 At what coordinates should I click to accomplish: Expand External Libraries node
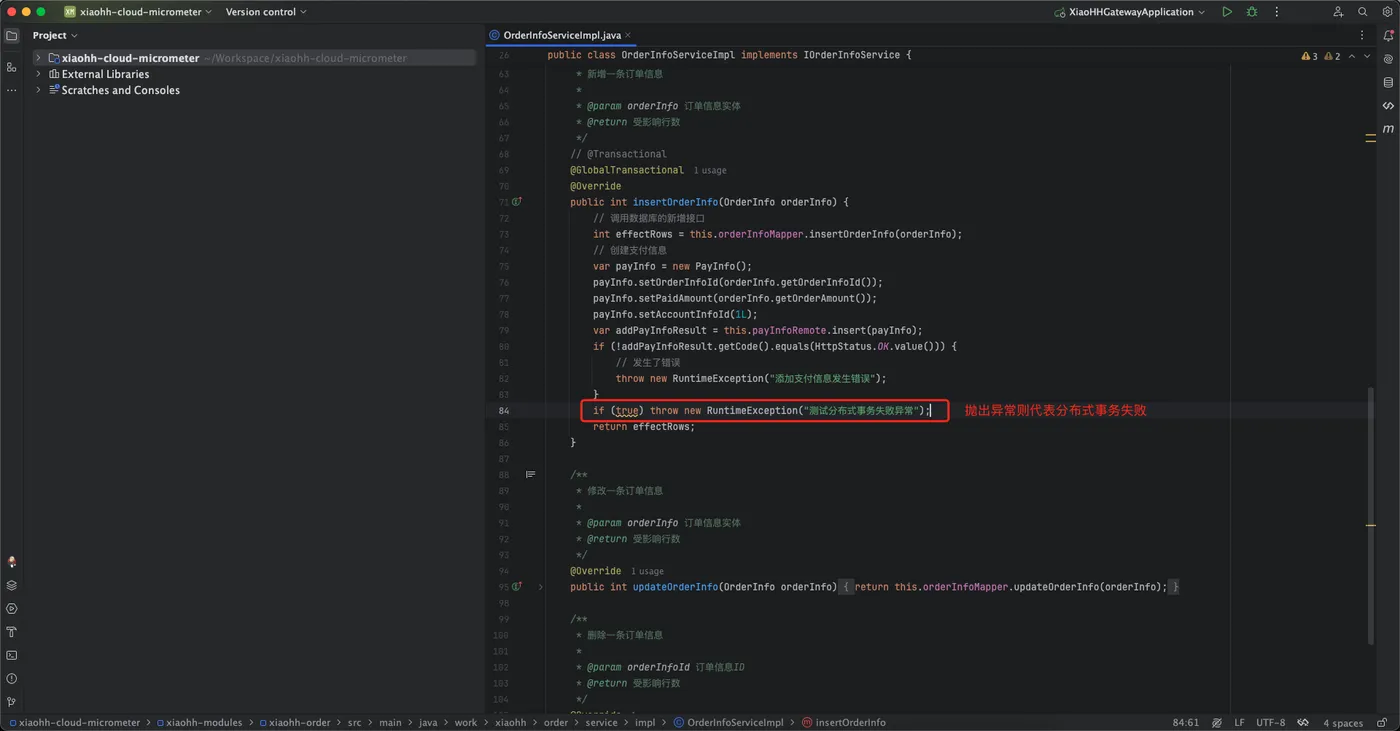(38, 74)
